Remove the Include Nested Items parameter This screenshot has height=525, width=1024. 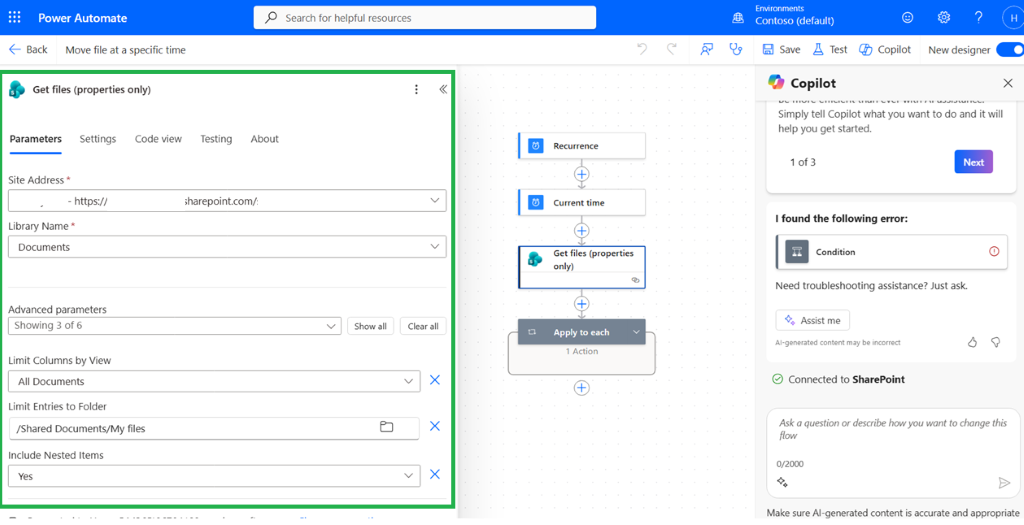click(x=435, y=475)
